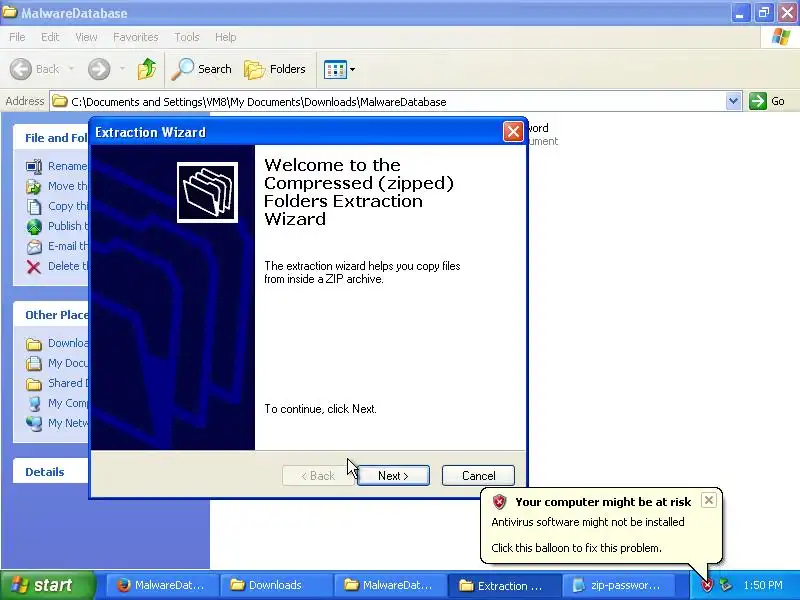The image size is (800, 600).
Task: Click the red shield icon in the balloon
Action: pyautogui.click(x=499, y=502)
